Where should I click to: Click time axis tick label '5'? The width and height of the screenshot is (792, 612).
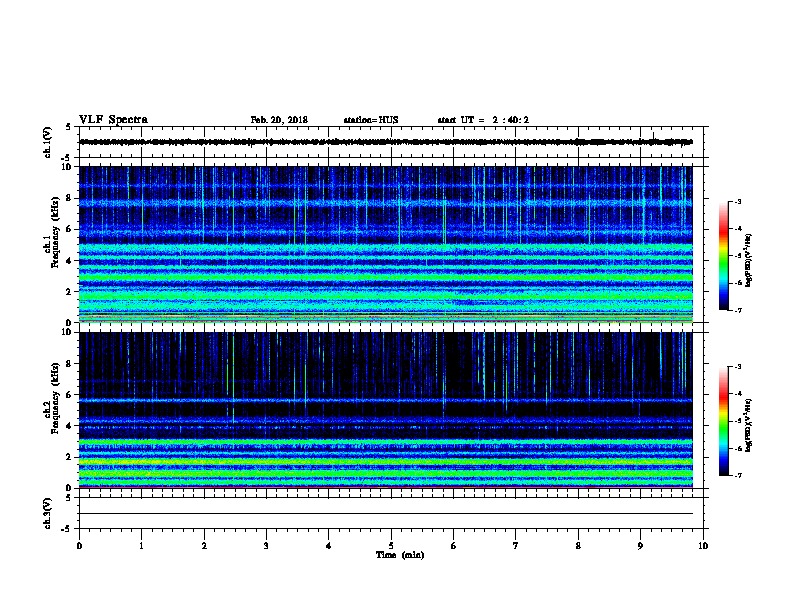[391, 545]
